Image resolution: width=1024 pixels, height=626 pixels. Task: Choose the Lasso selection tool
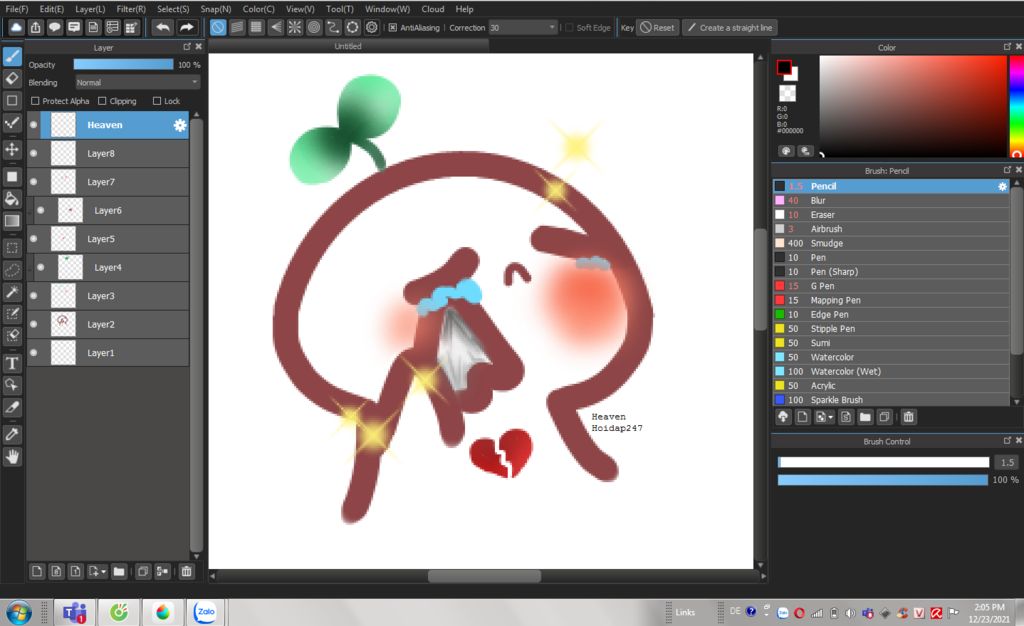click(x=12, y=270)
